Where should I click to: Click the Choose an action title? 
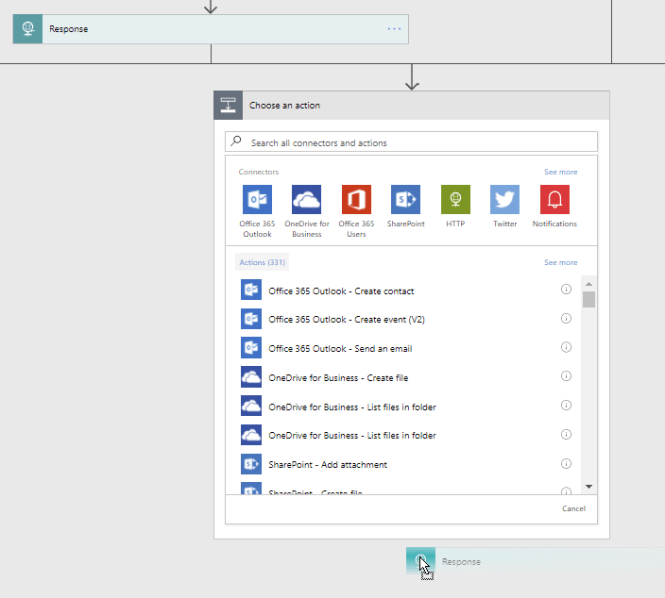coord(285,105)
